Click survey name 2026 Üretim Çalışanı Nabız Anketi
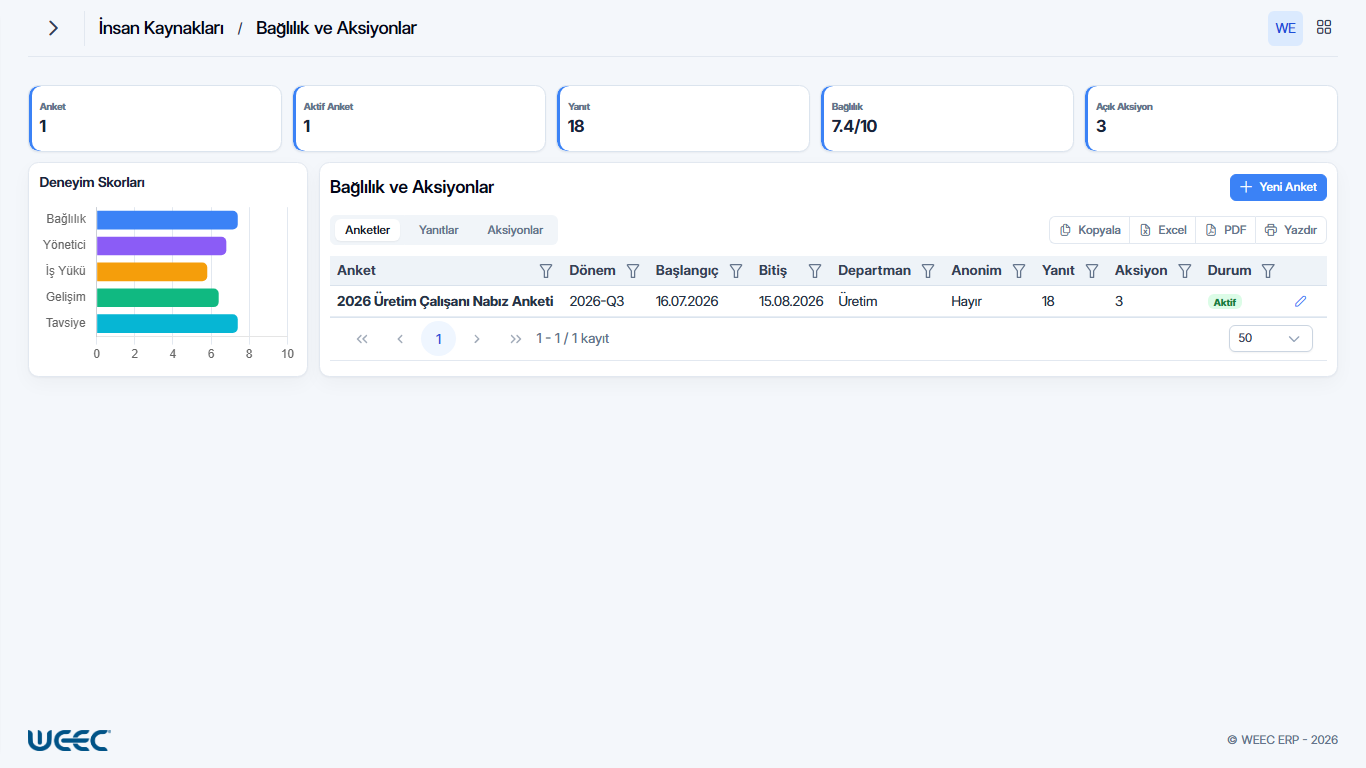 [445, 301]
